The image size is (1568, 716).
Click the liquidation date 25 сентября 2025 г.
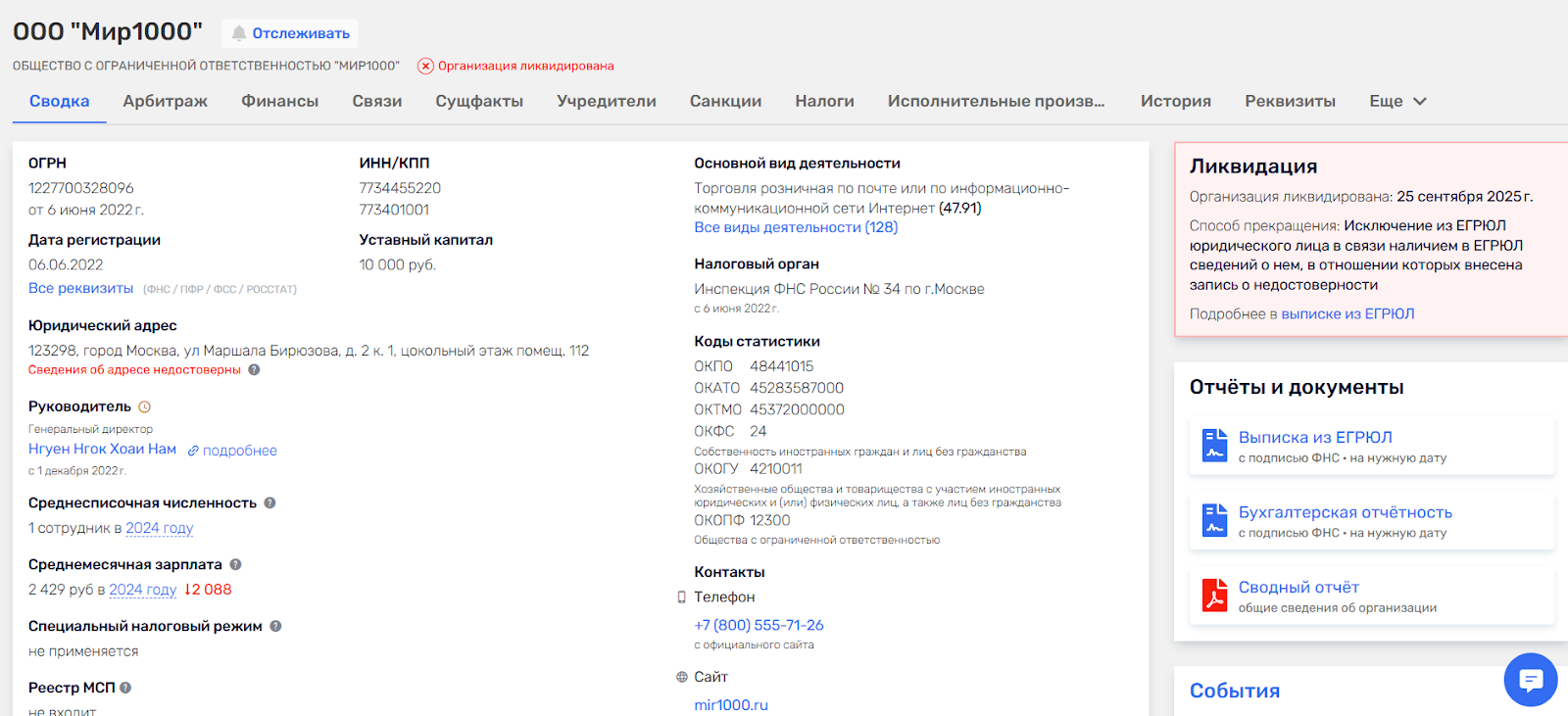1464,196
